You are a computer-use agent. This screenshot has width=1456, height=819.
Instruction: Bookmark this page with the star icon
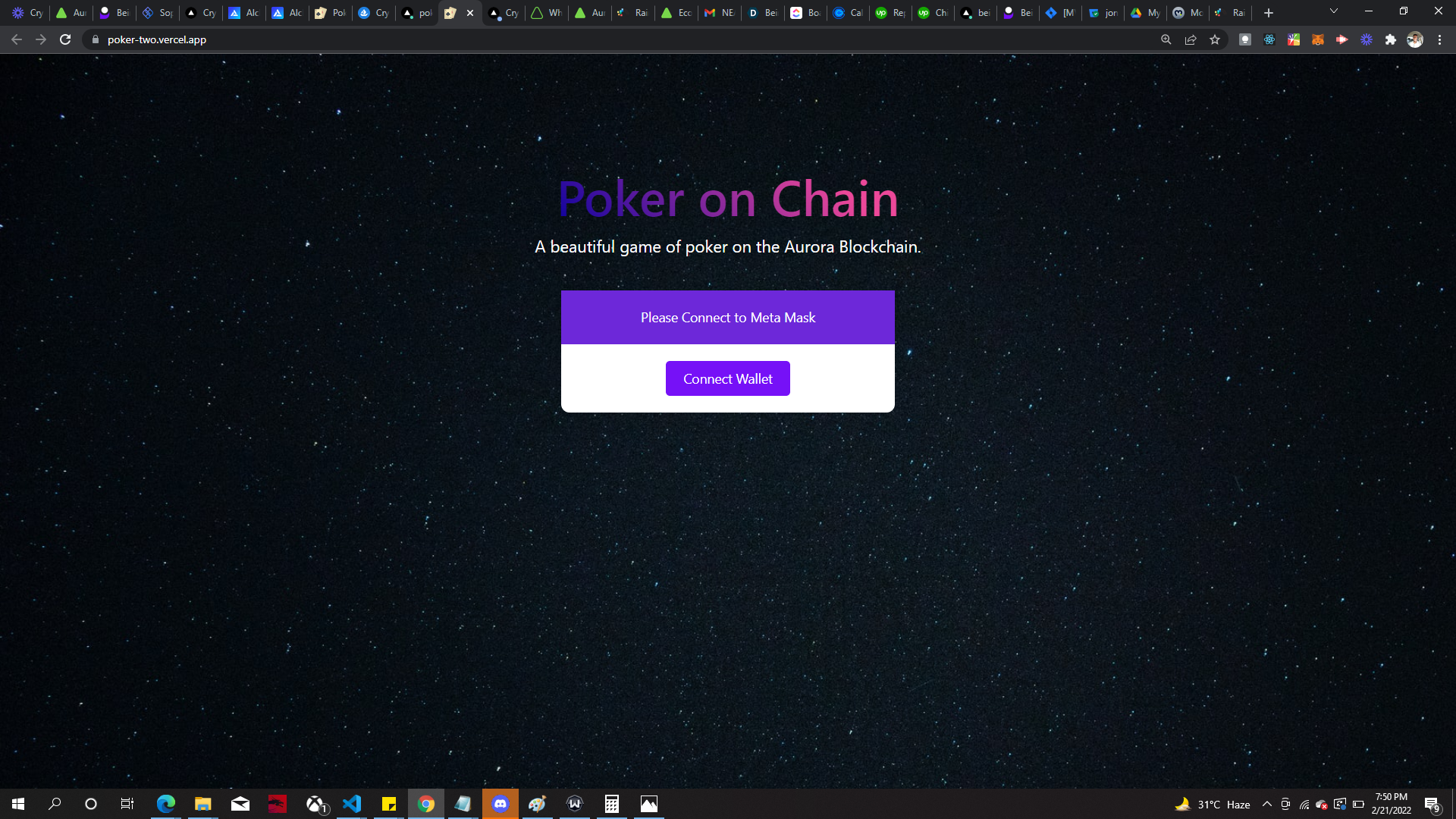tap(1215, 39)
